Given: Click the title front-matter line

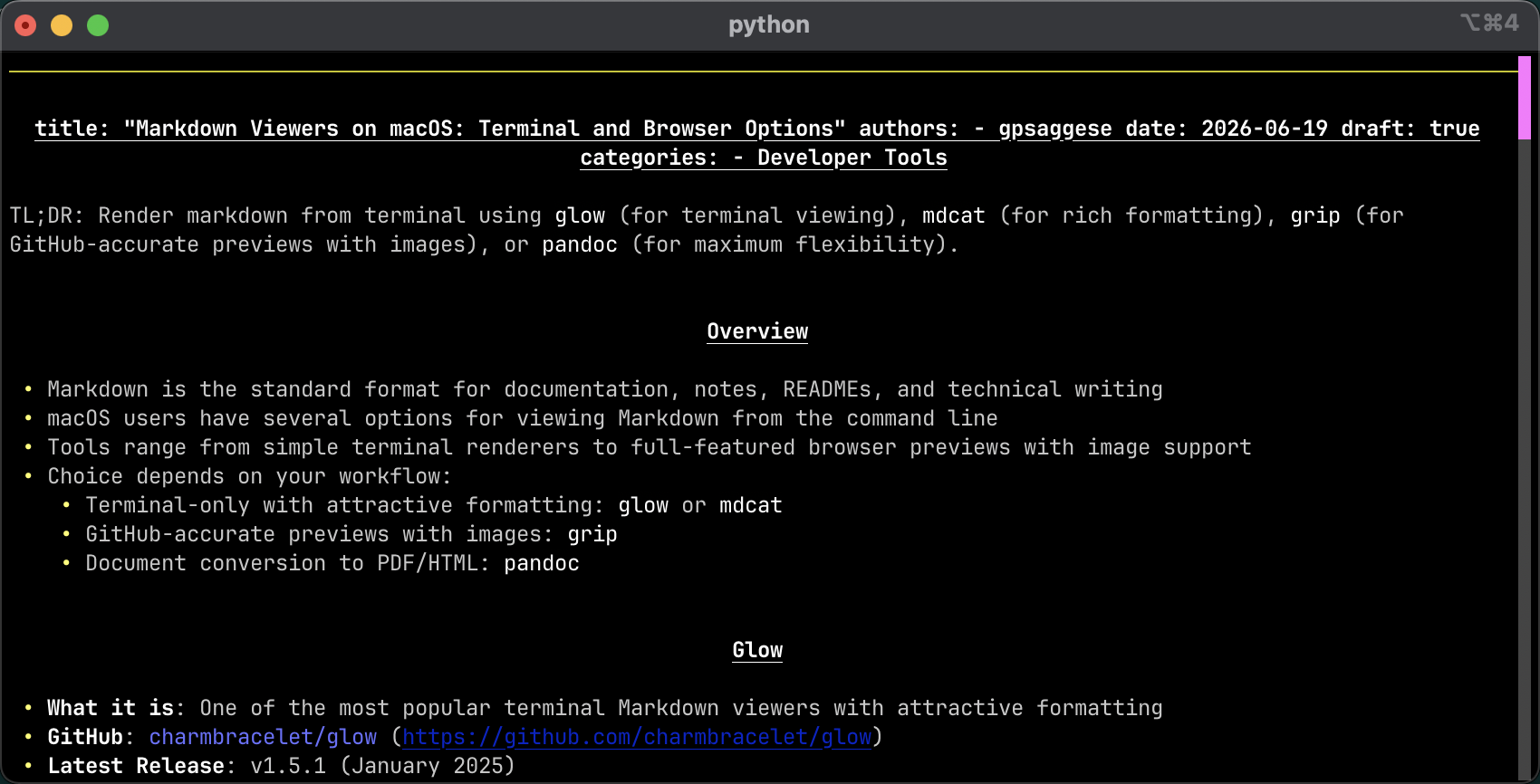Looking at the screenshot, I should click(x=757, y=129).
